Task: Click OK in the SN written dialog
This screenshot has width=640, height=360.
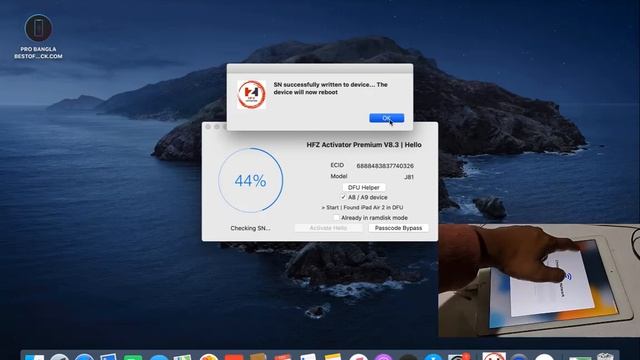Action: 387,118
